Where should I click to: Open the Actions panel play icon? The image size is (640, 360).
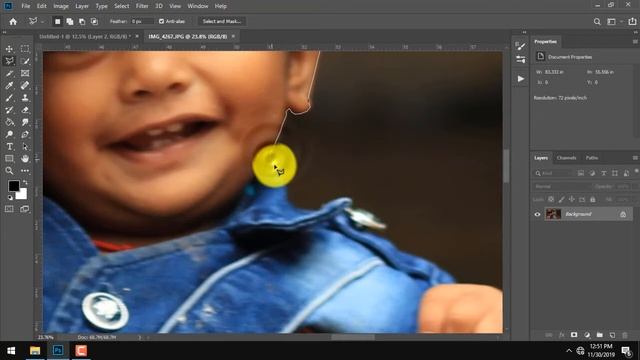[520, 79]
